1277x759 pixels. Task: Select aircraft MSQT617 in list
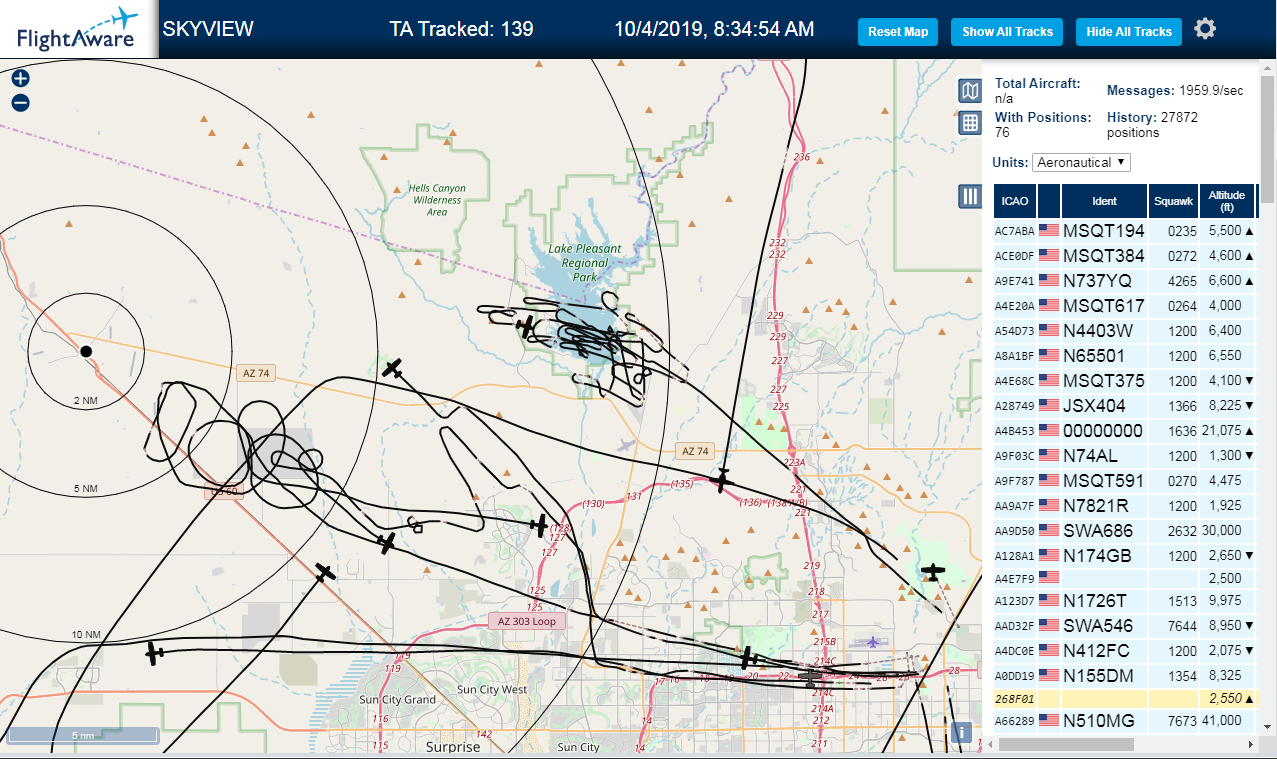tap(1124, 306)
